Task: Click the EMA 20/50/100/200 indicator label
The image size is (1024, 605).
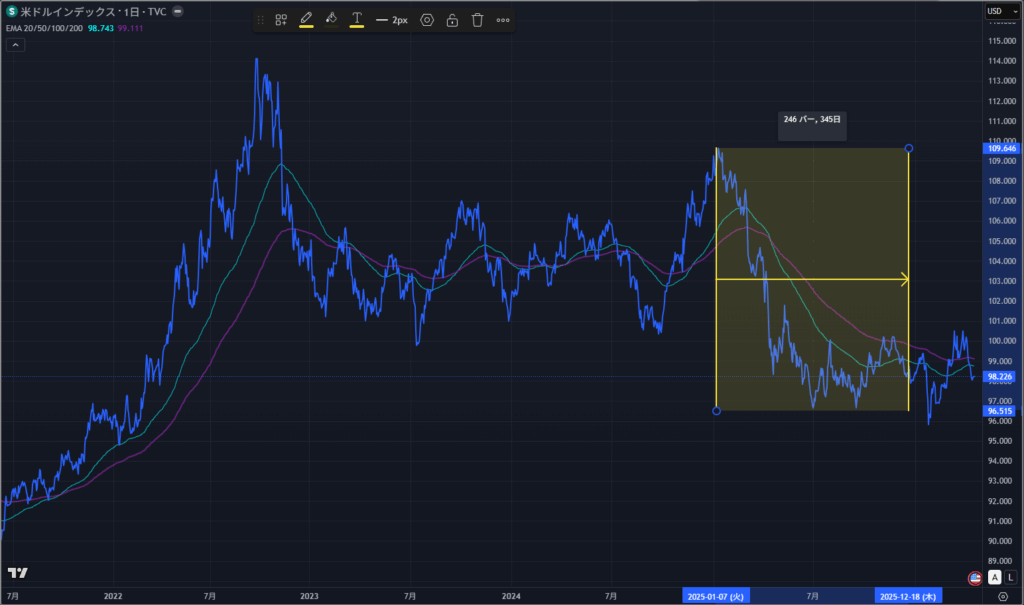Action: (43, 28)
